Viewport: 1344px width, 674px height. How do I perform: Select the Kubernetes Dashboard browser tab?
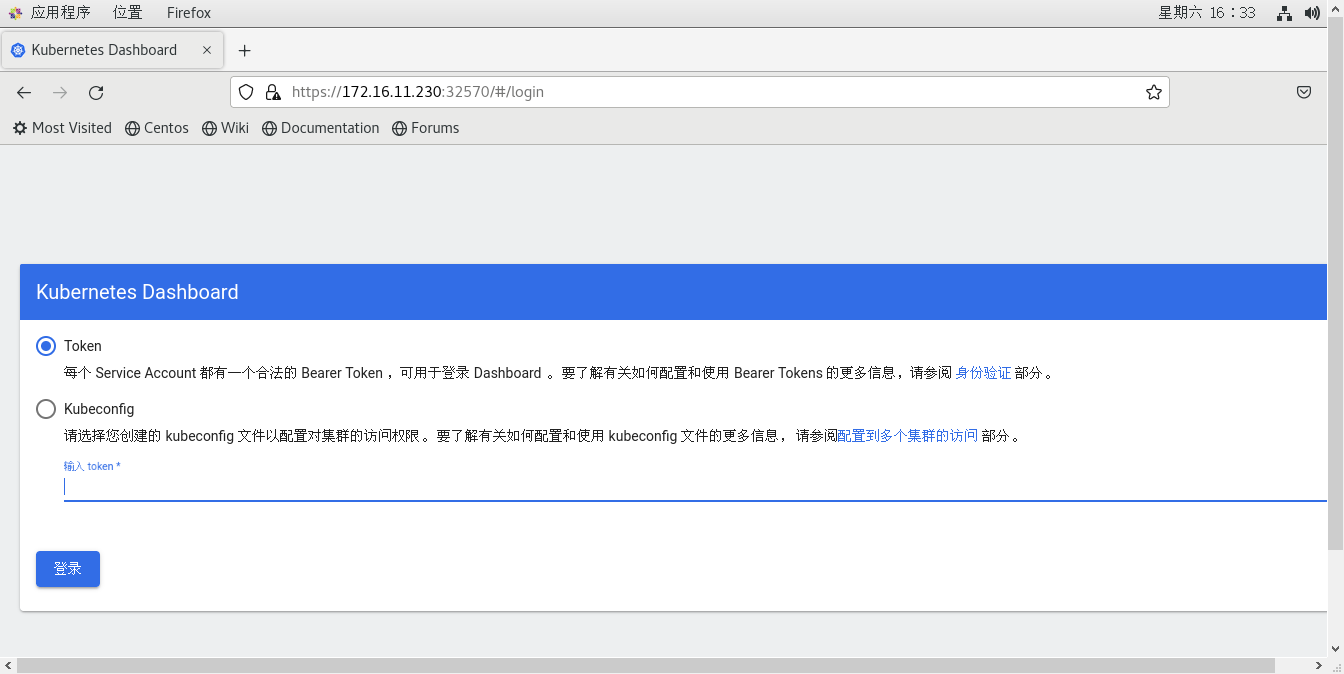[111, 50]
